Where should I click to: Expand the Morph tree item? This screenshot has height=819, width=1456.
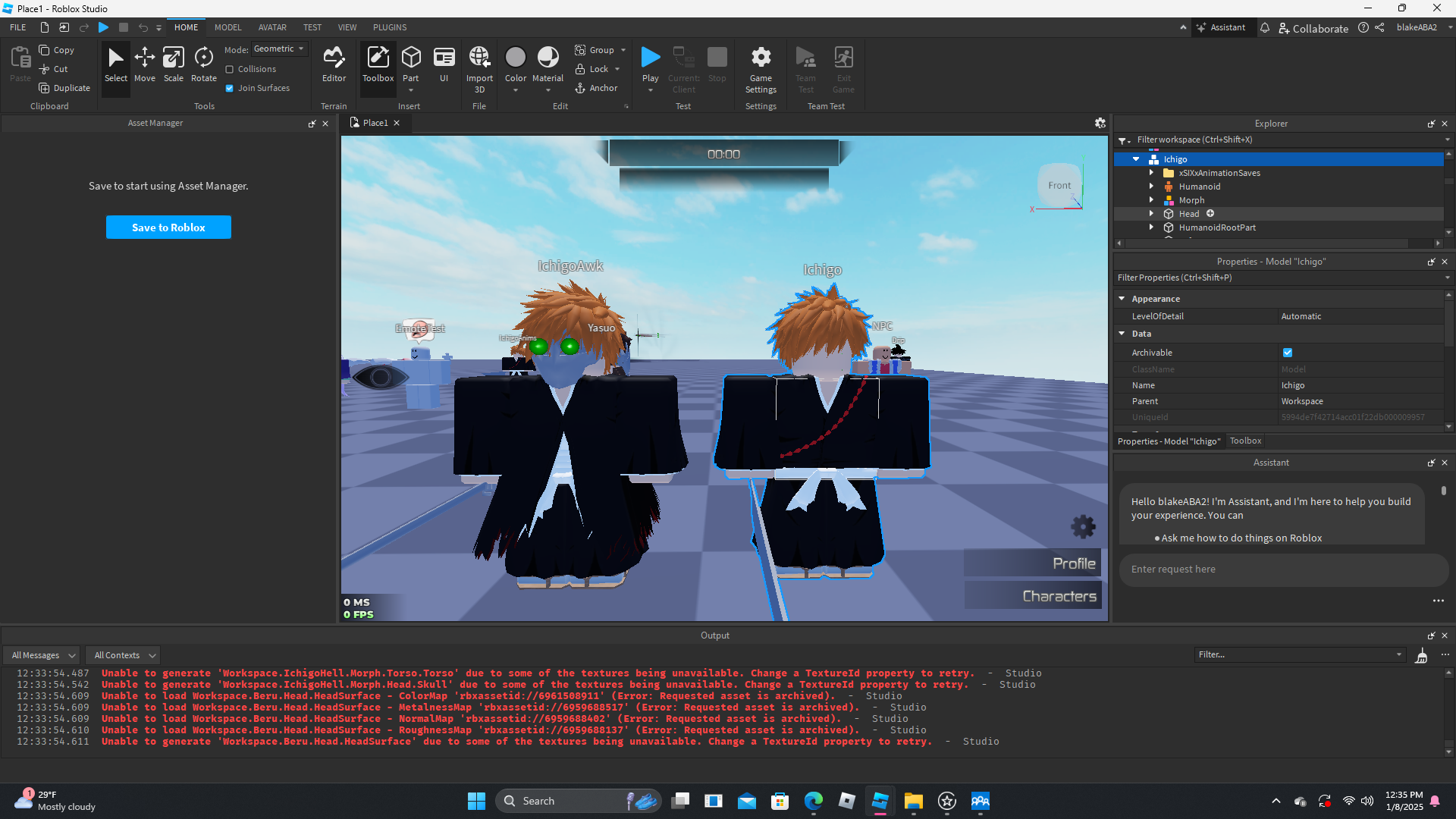(1151, 200)
